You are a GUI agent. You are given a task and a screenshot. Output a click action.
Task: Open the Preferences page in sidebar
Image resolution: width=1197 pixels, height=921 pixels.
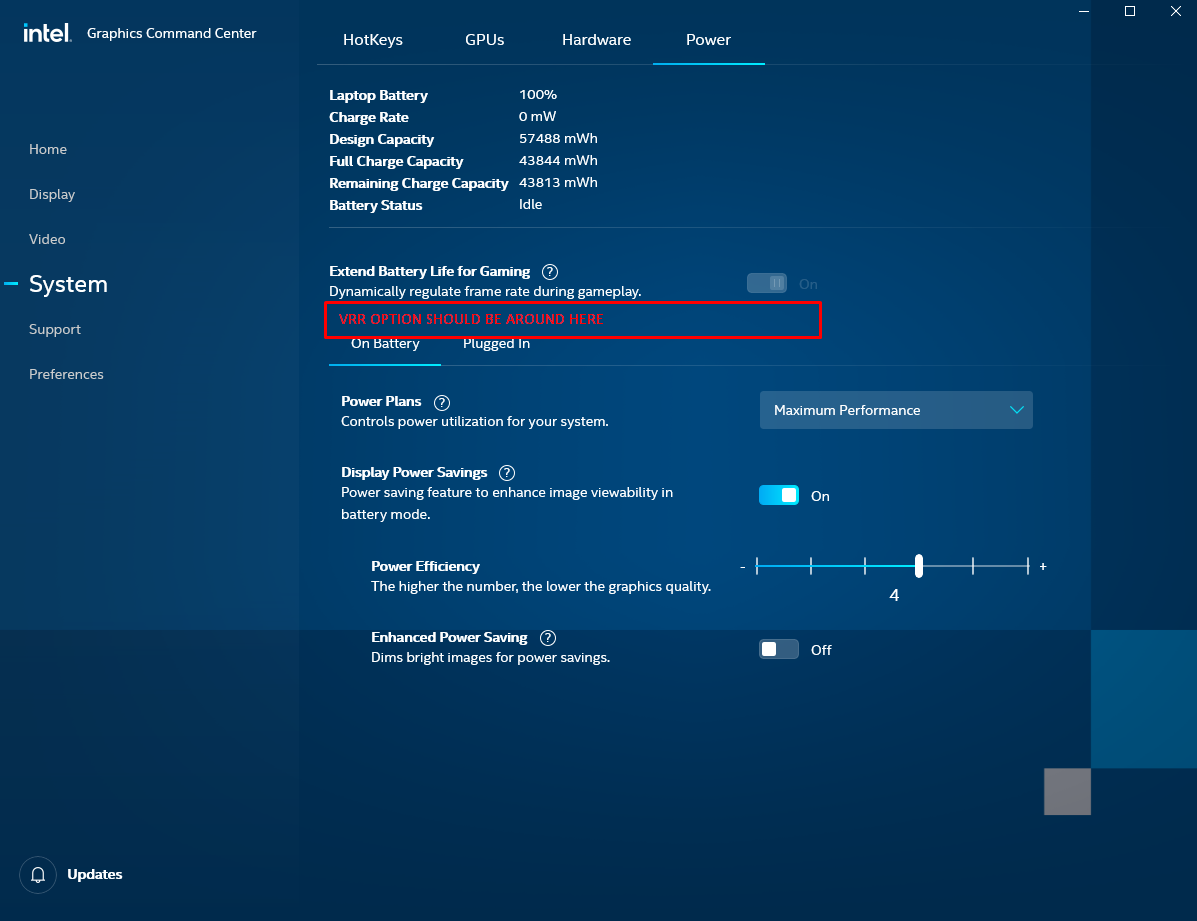coord(66,374)
